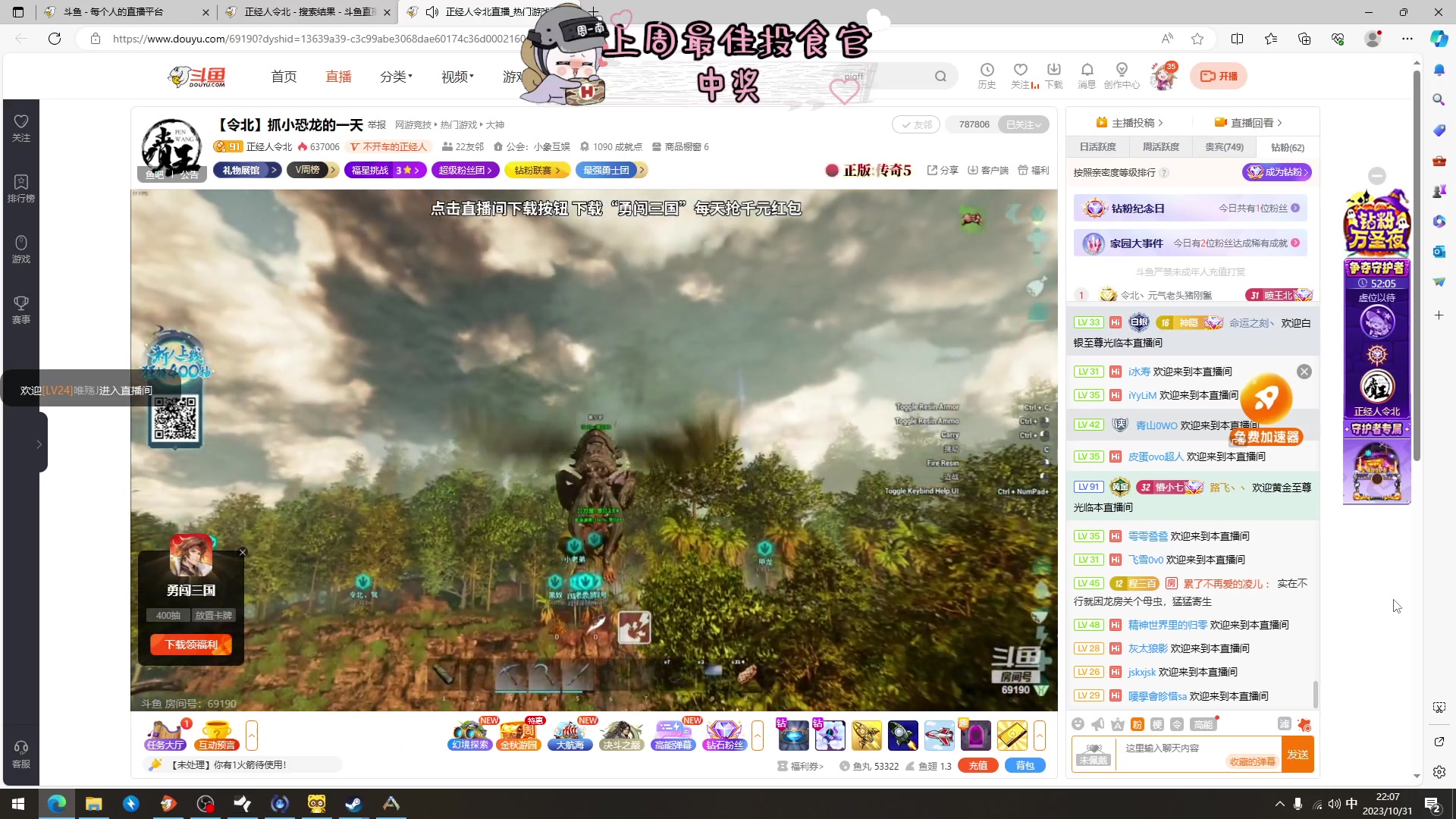This screenshot has height=819, width=1456.
Task: Toggle the 滤 chat filter button
Action: pos(1284,724)
